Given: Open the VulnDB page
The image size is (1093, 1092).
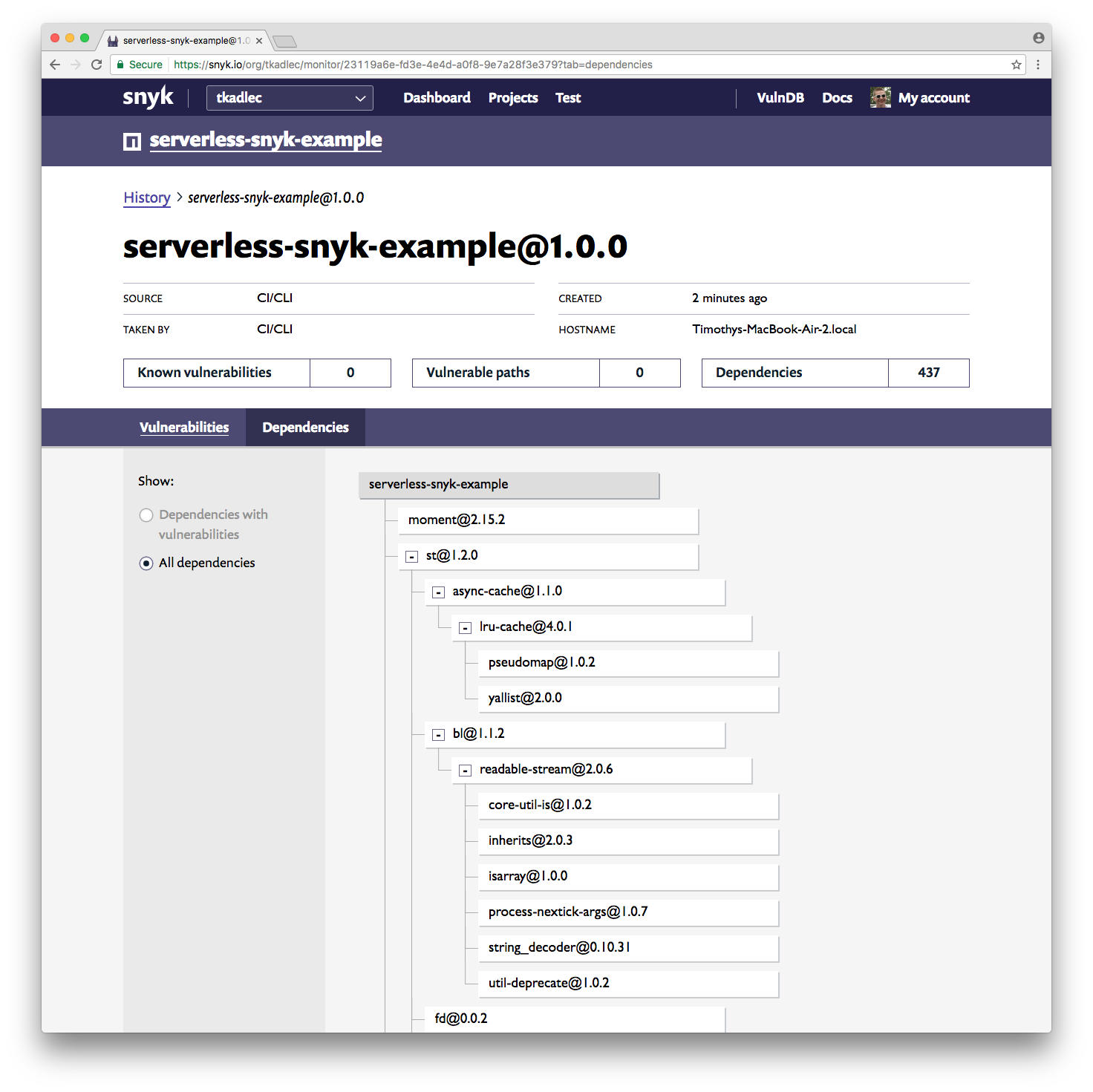Looking at the screenshot, I should click(x=780, y=97).
